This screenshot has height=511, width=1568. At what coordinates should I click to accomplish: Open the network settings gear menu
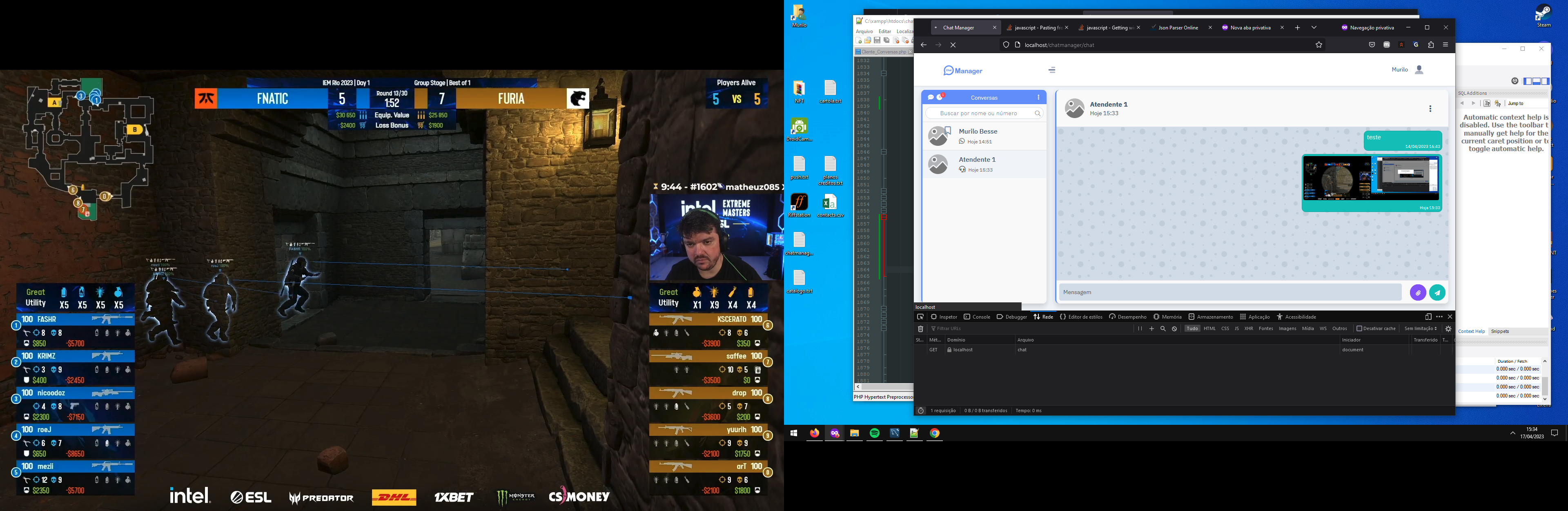1448,329
